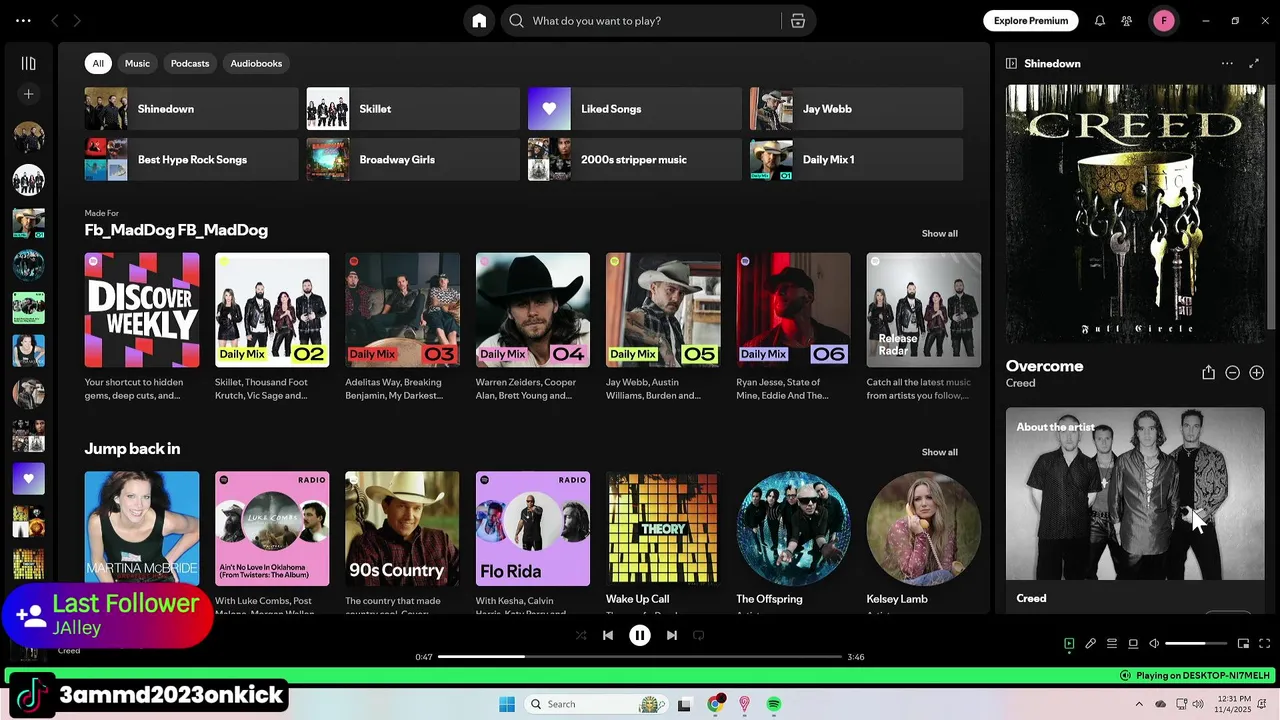
Task: Open the miniplayer
Action: point(1243,644)
